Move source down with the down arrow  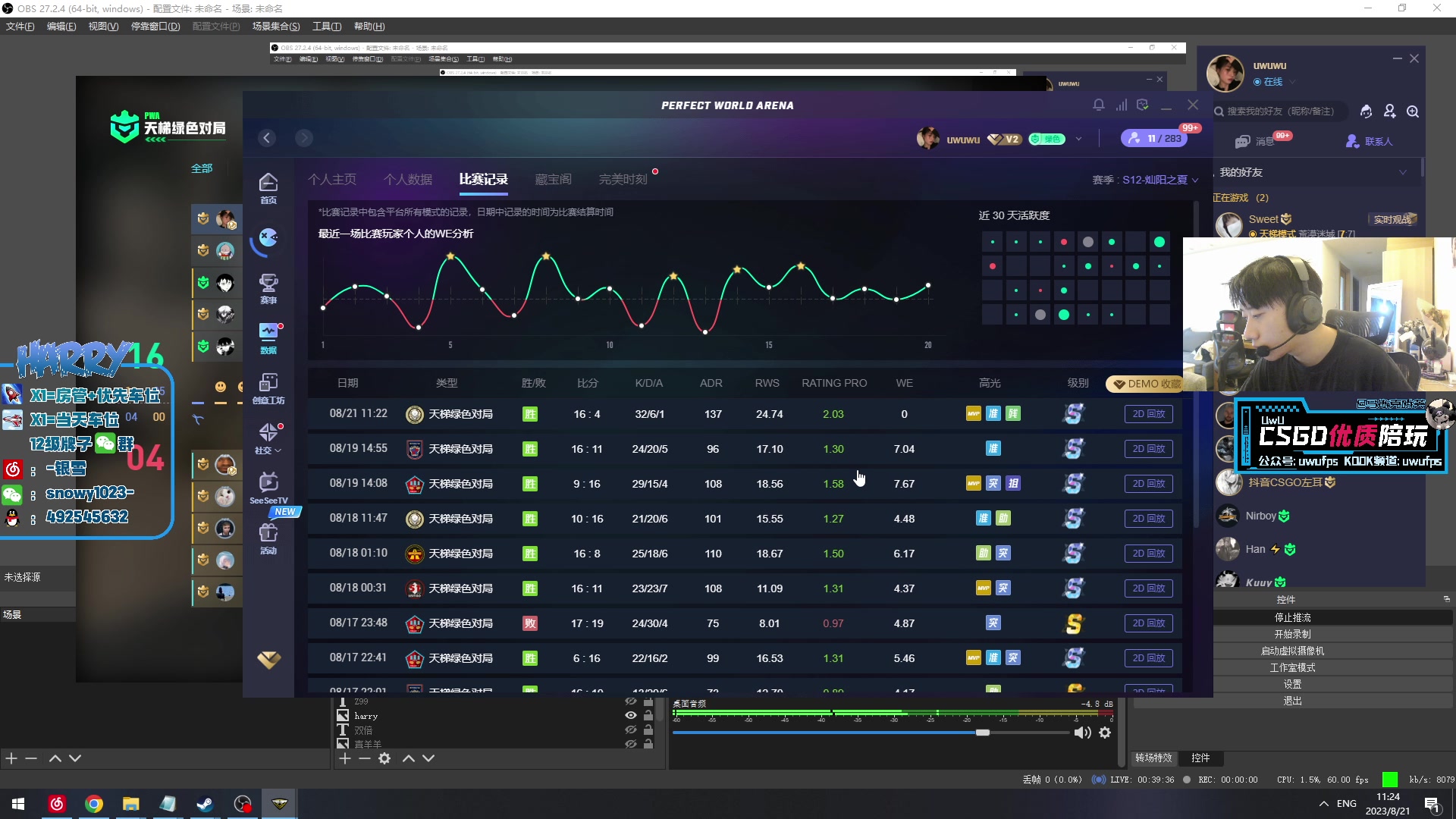coord(428,758)
